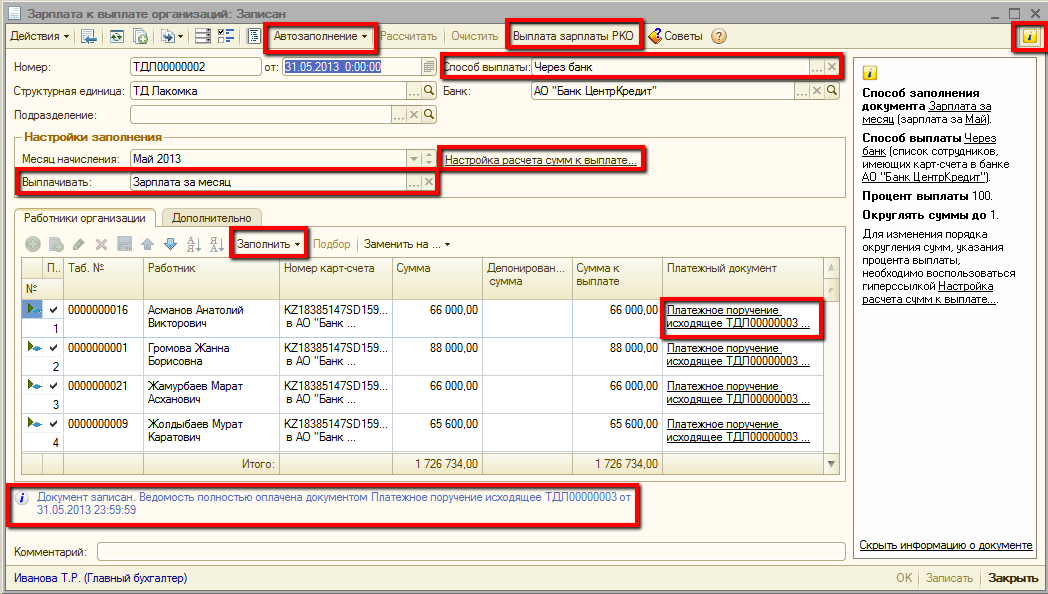Viewport: 1048px width, 594px height.
Task: Clear the Банк field with the X icon
Action: point(830,91)
